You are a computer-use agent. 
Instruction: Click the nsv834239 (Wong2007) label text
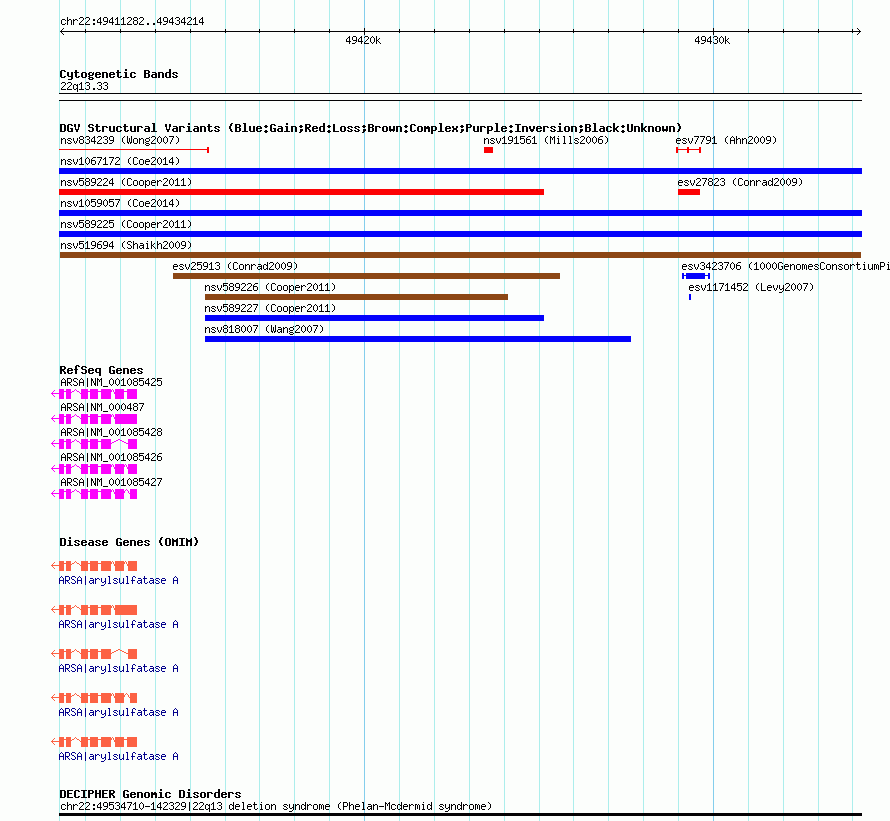click(120, 140)
